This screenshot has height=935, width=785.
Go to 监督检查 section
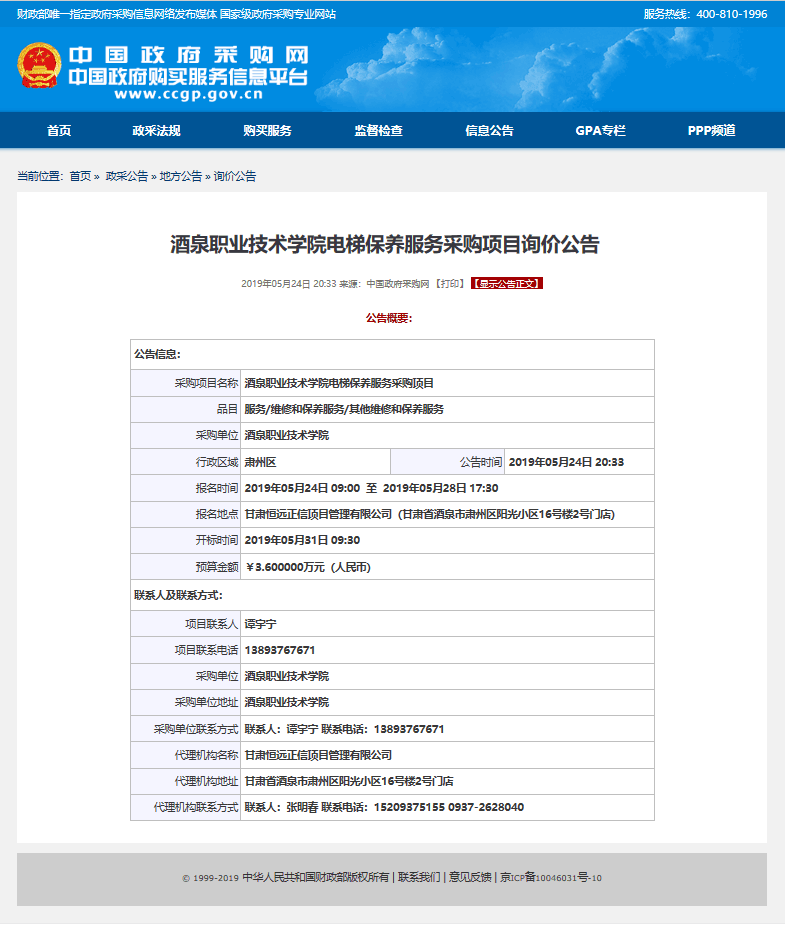click(x=378, y=131)
